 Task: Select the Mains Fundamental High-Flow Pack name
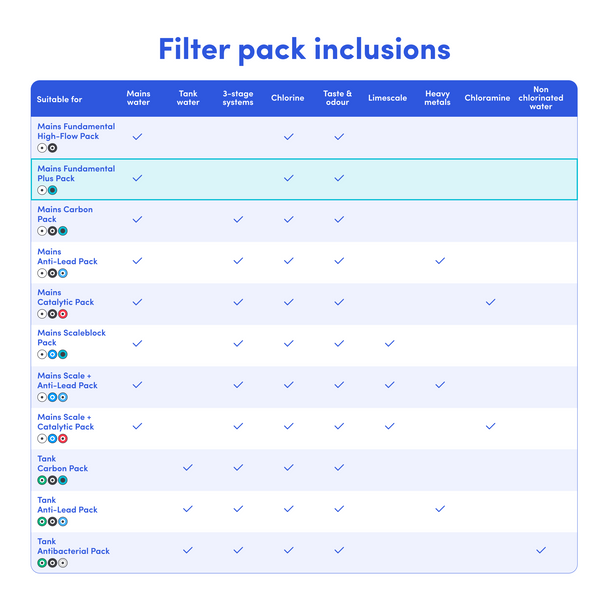coord(76,131)
